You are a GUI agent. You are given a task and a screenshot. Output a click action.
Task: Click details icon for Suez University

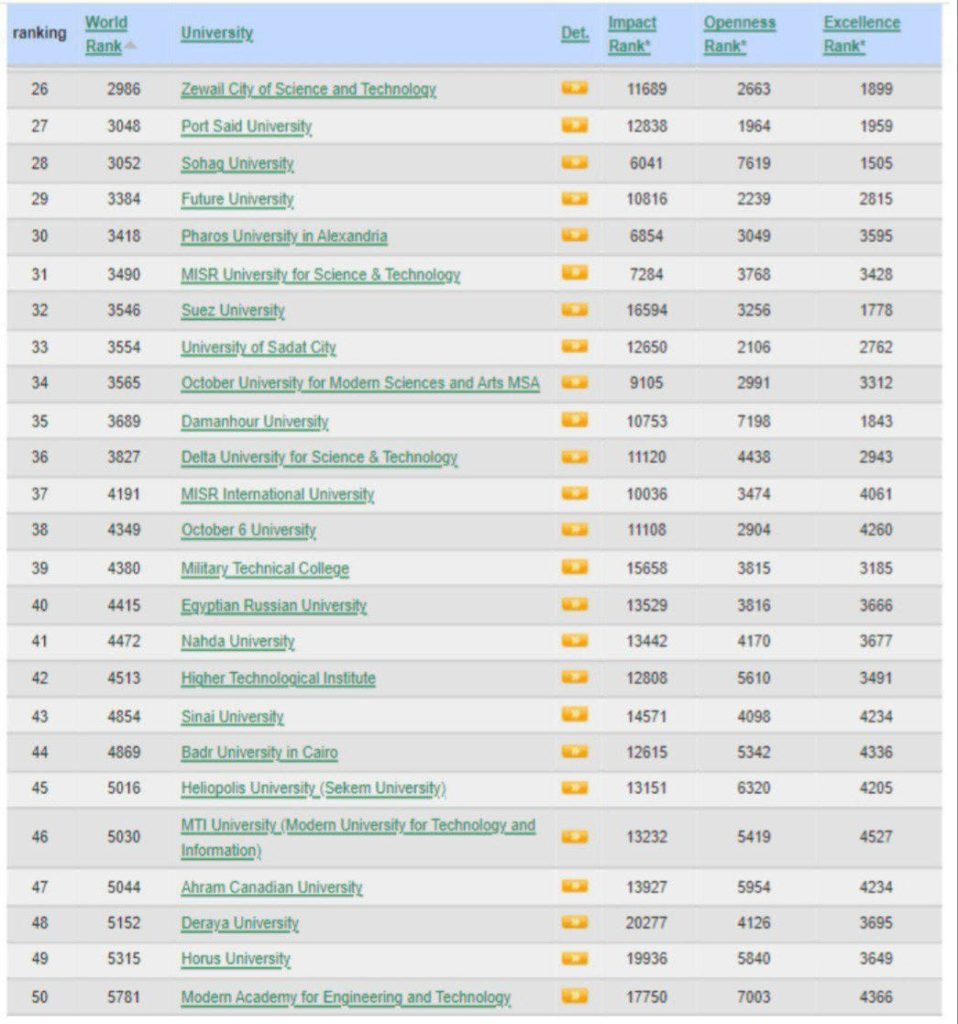pos(575,310)
